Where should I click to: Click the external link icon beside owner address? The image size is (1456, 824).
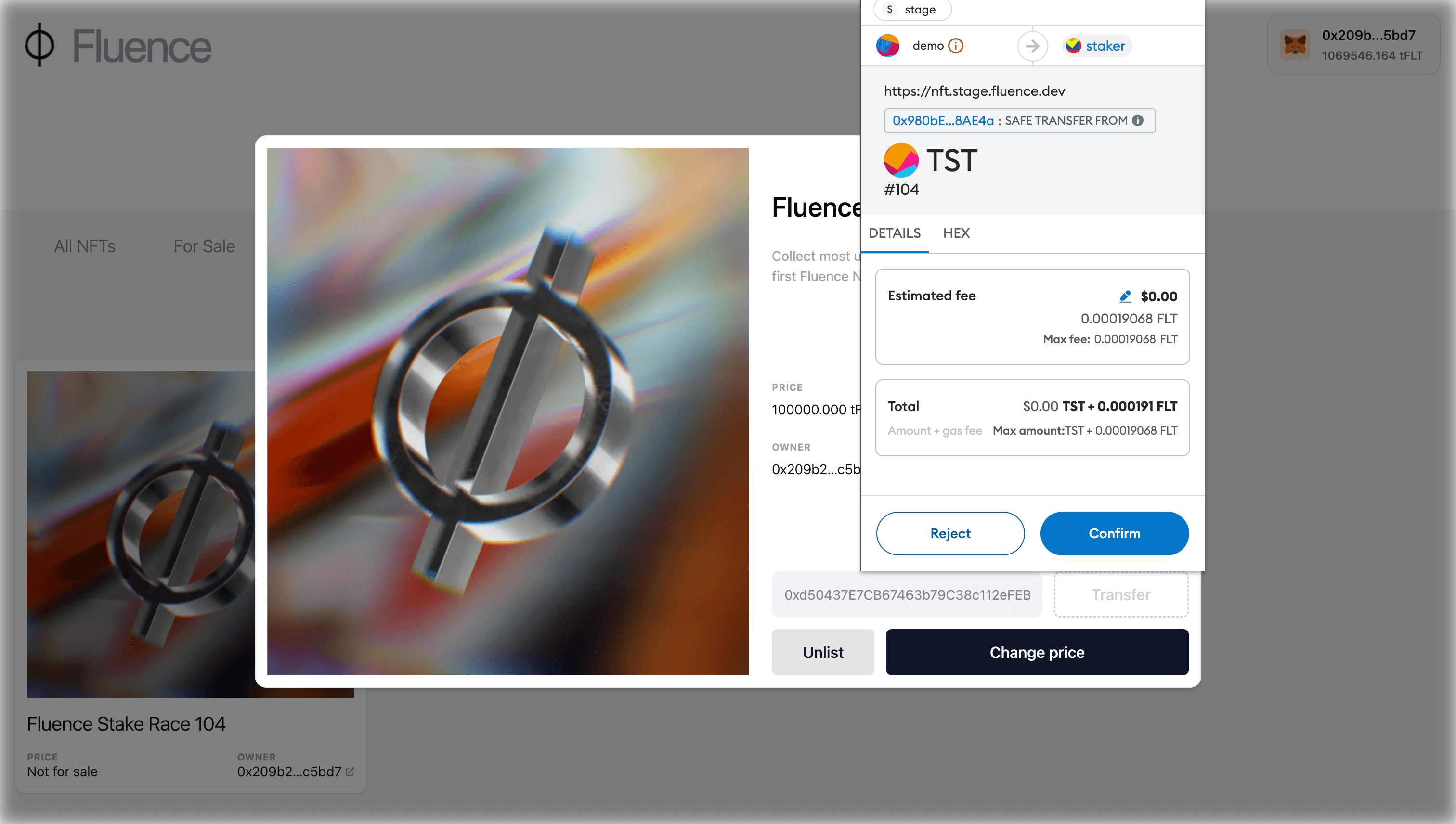pyautogui.click(x=351, y=771)
